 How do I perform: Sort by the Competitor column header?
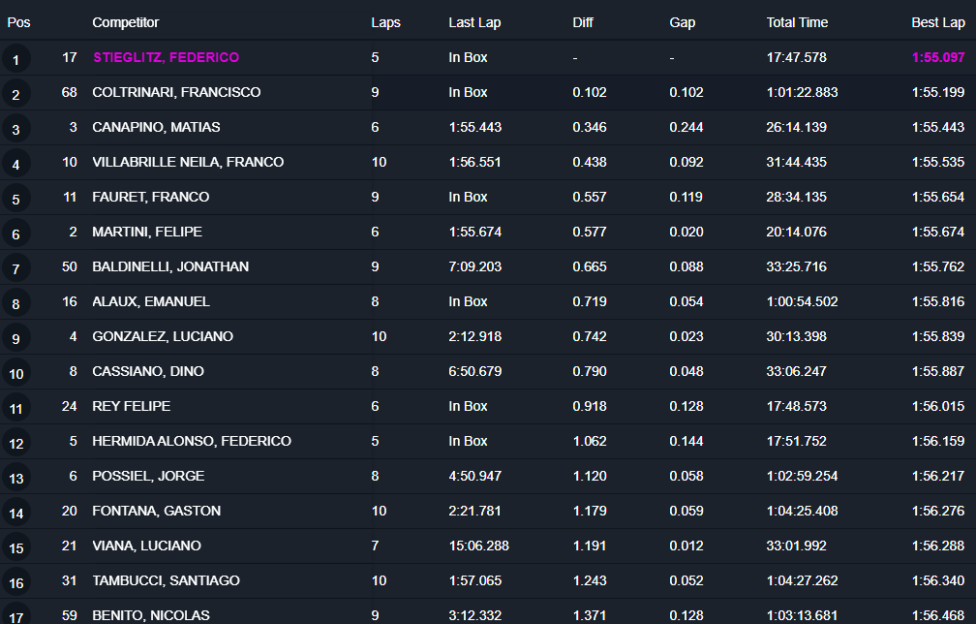click(x=125, y=22)
